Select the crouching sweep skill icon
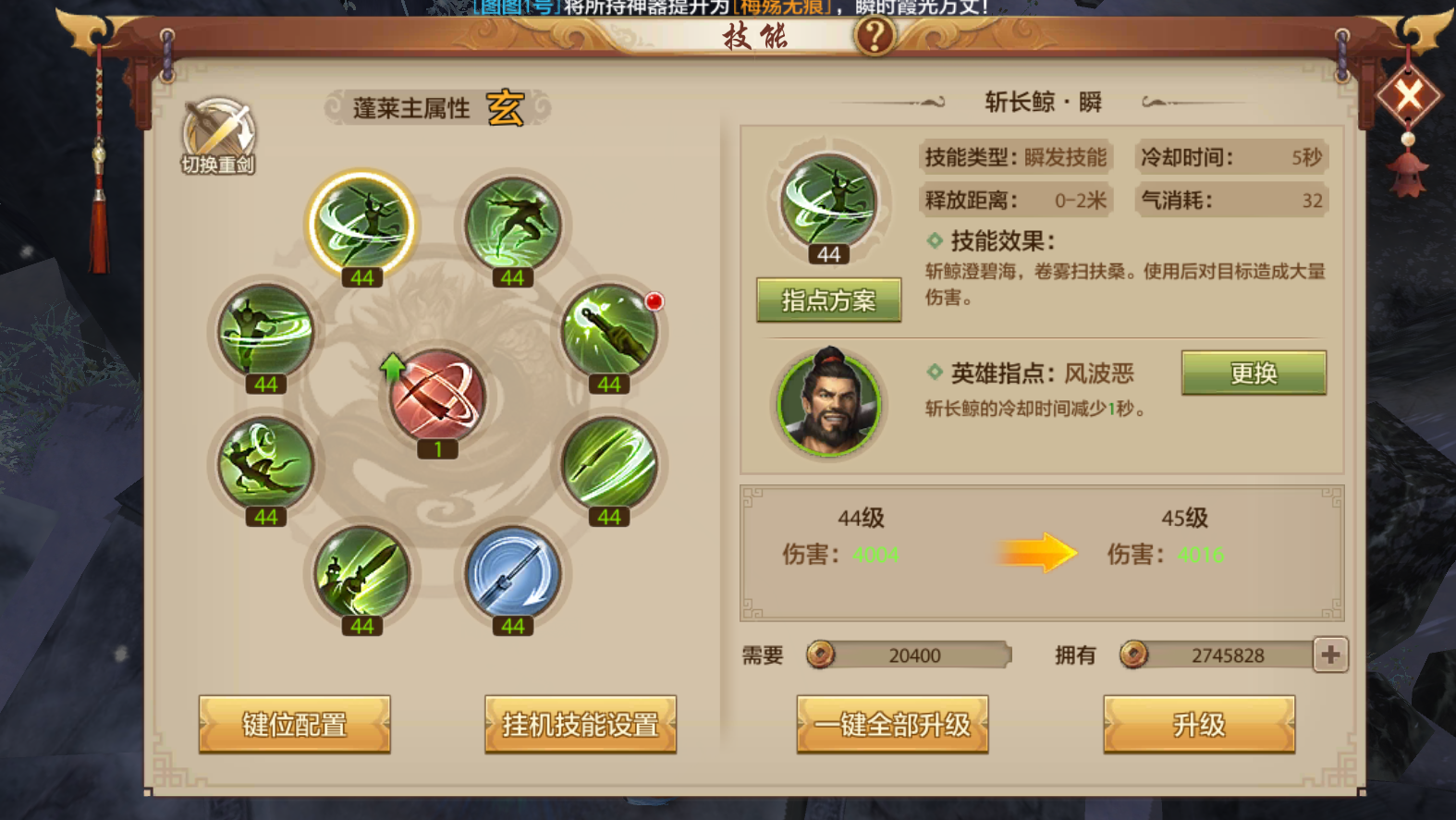Image resolution: width=1456 pixels, height=820 pixels. click(266, 464)
